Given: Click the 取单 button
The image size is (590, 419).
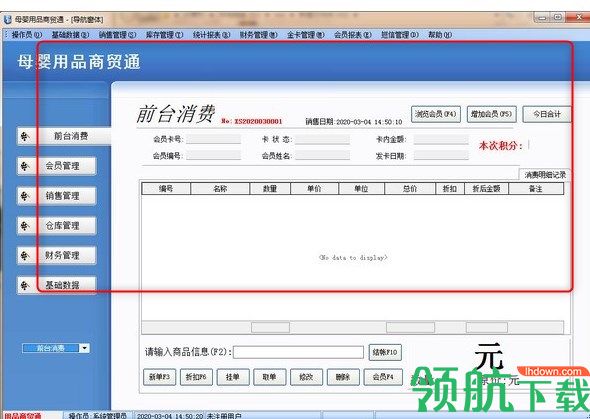Looking at the screenshot, I should click(x=269, y=377).
